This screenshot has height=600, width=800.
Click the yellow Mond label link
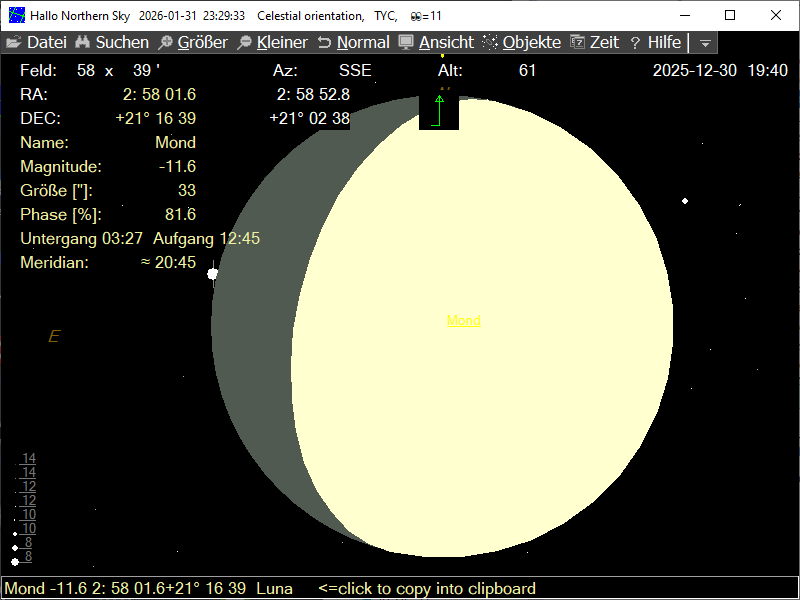point(463,321)
